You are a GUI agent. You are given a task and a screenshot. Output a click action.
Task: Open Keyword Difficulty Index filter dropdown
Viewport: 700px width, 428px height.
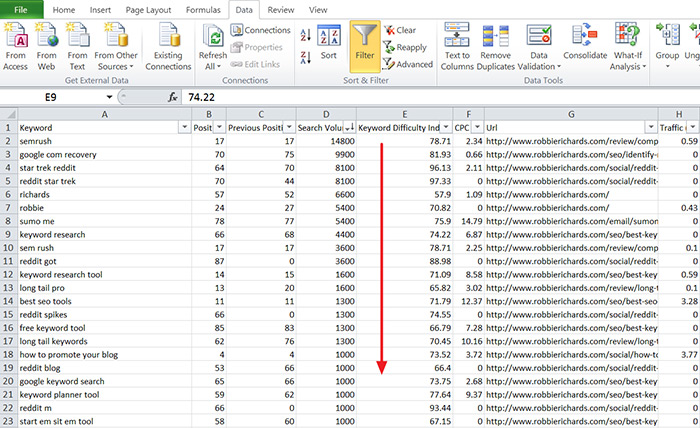point(446,128)
